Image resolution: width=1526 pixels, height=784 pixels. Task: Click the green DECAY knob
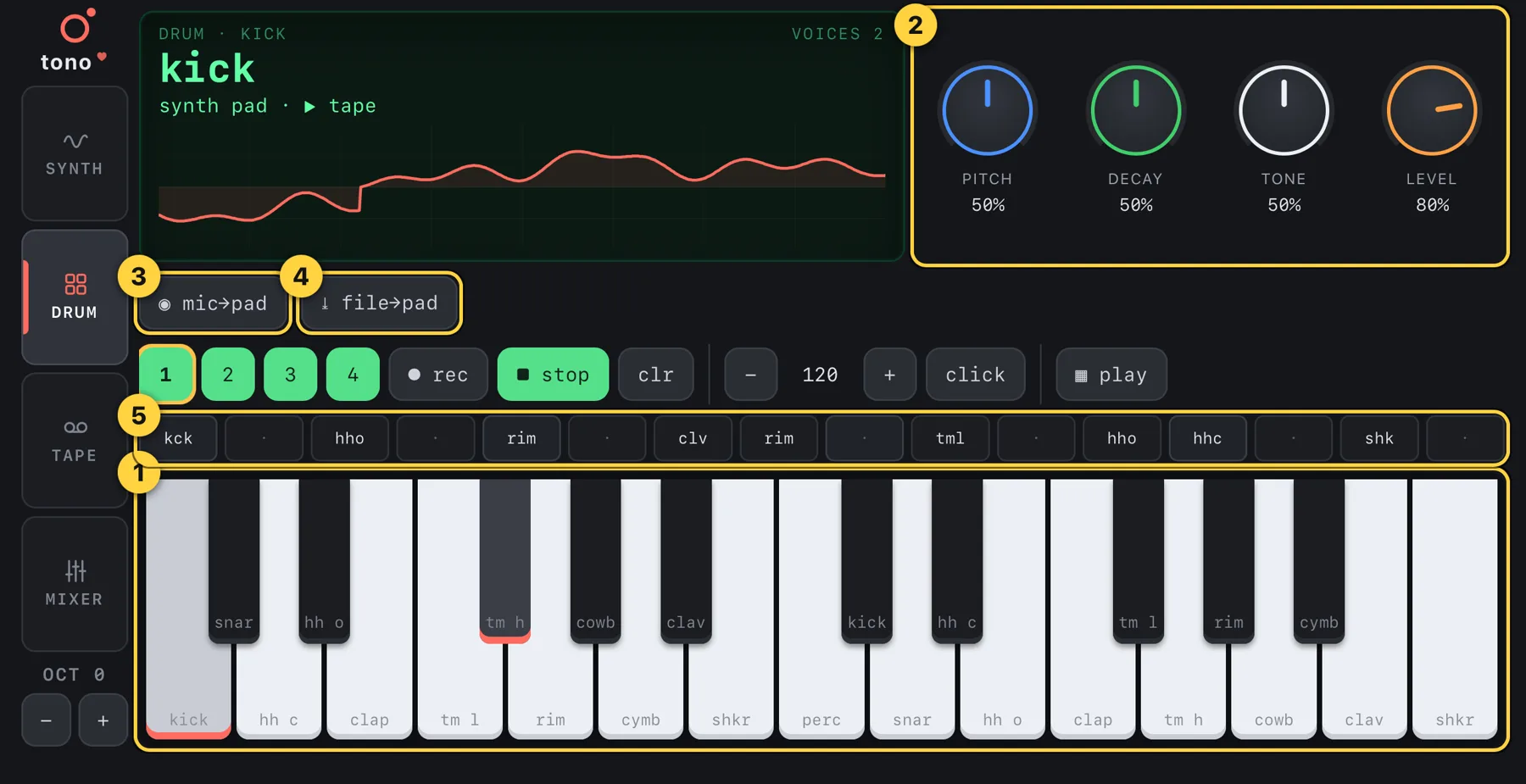[1136, 110]
